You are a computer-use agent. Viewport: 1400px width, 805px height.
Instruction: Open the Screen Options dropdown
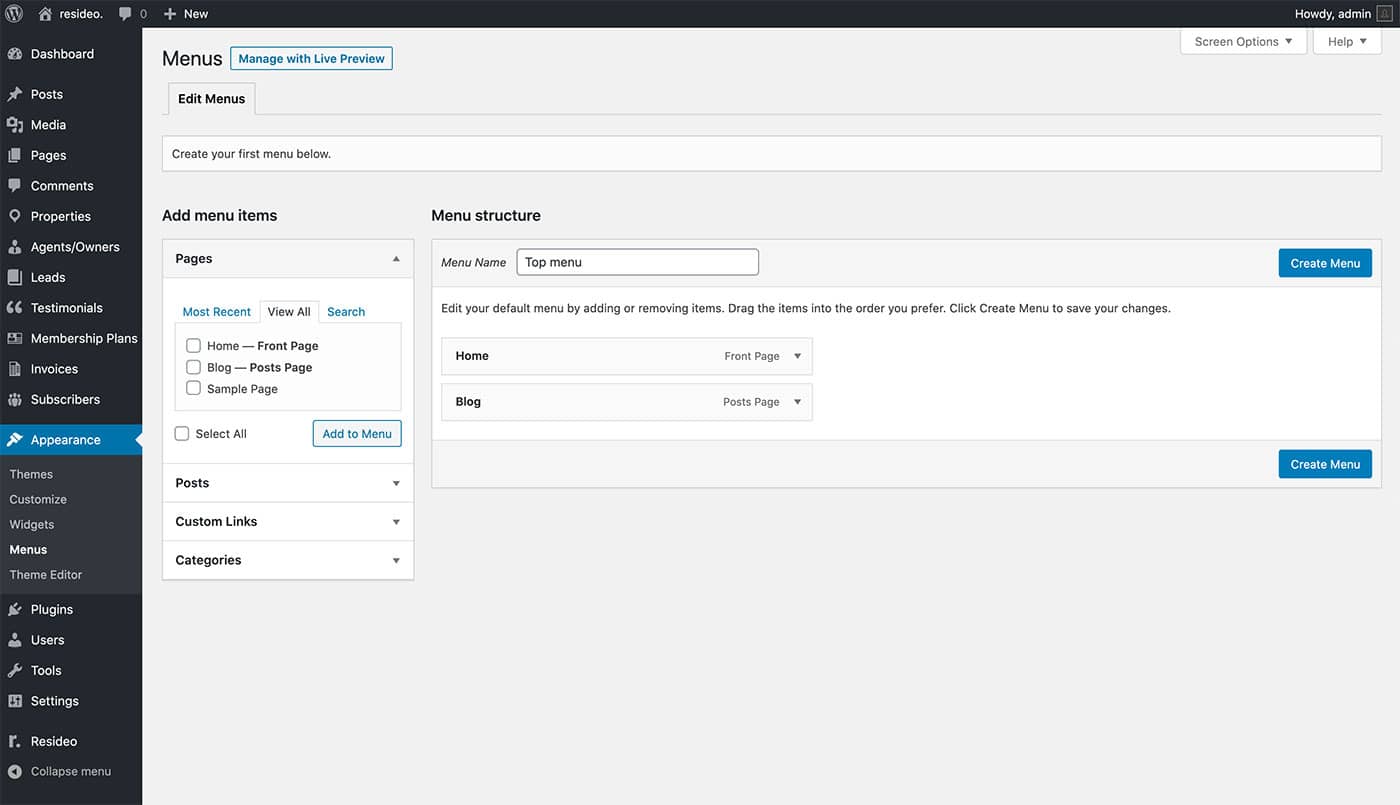(1242, 42)
